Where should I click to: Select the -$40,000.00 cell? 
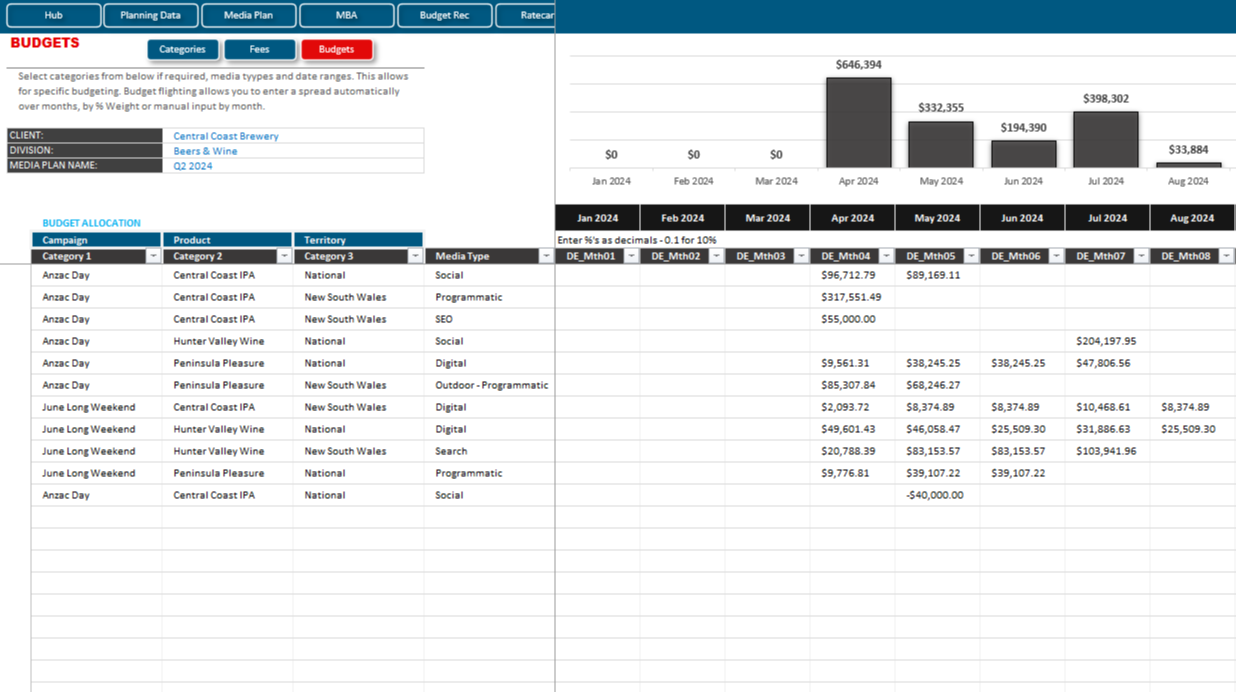[937, 495]
